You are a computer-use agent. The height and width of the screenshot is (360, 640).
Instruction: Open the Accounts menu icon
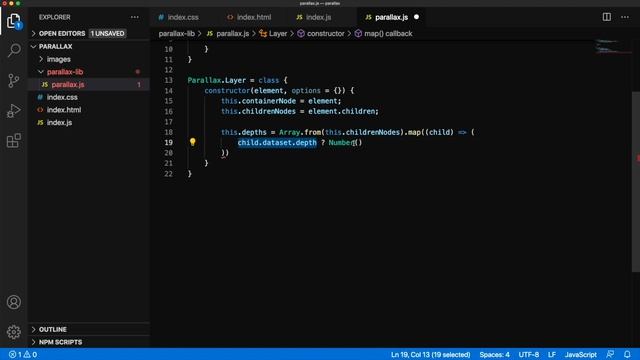point(13,302)
